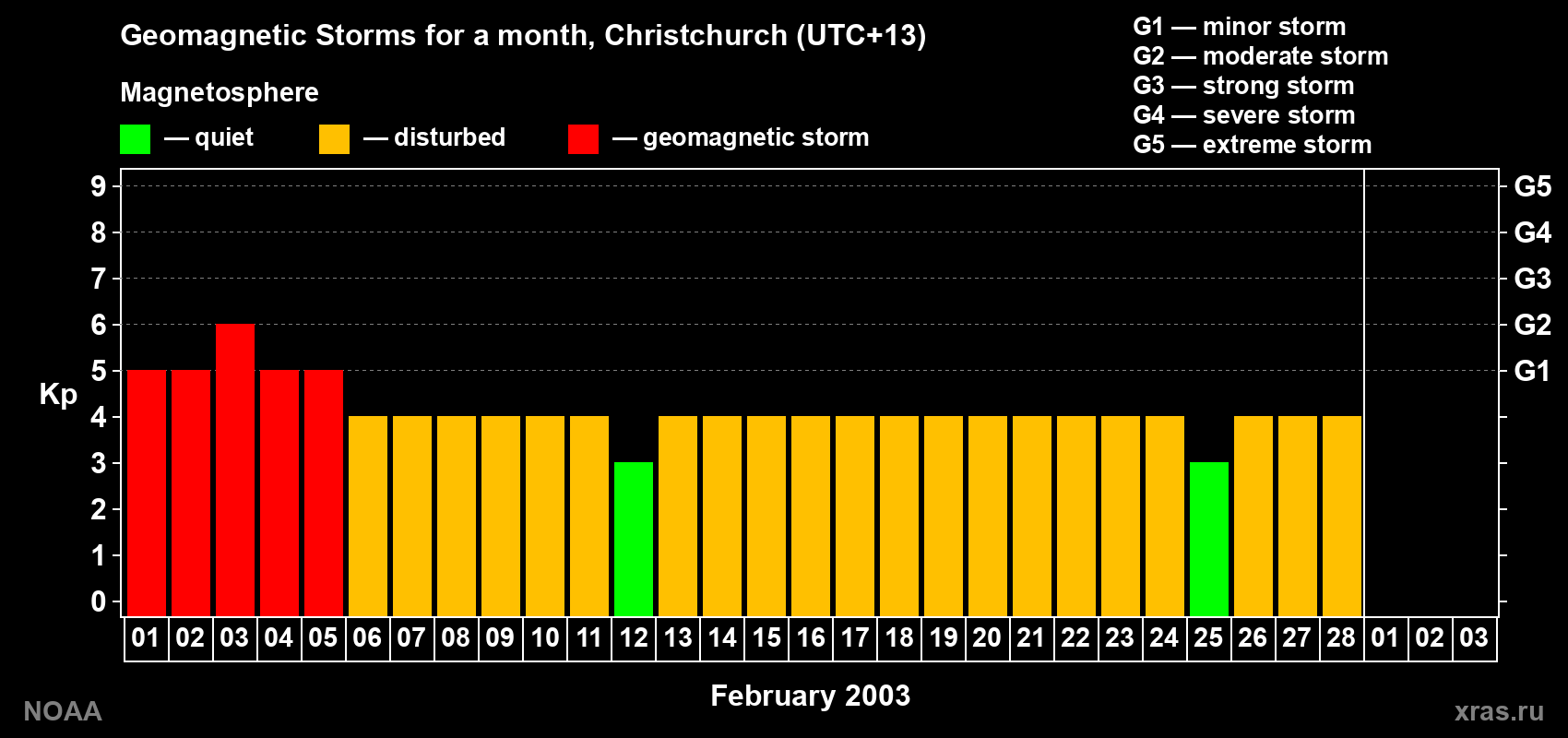This screenshot has width=1568, height=738.
Task: Click the '— geomagnetic storm' legend label
Action: (x=741, y=138)
